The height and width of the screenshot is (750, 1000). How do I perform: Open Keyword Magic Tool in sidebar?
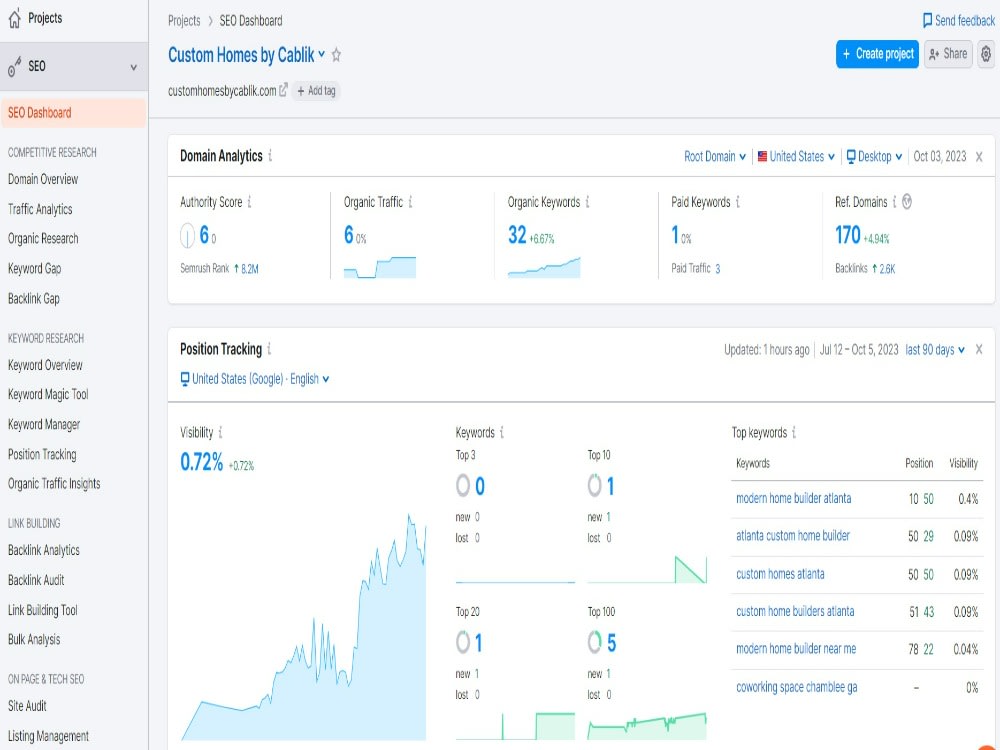click(x=48, y=395)
